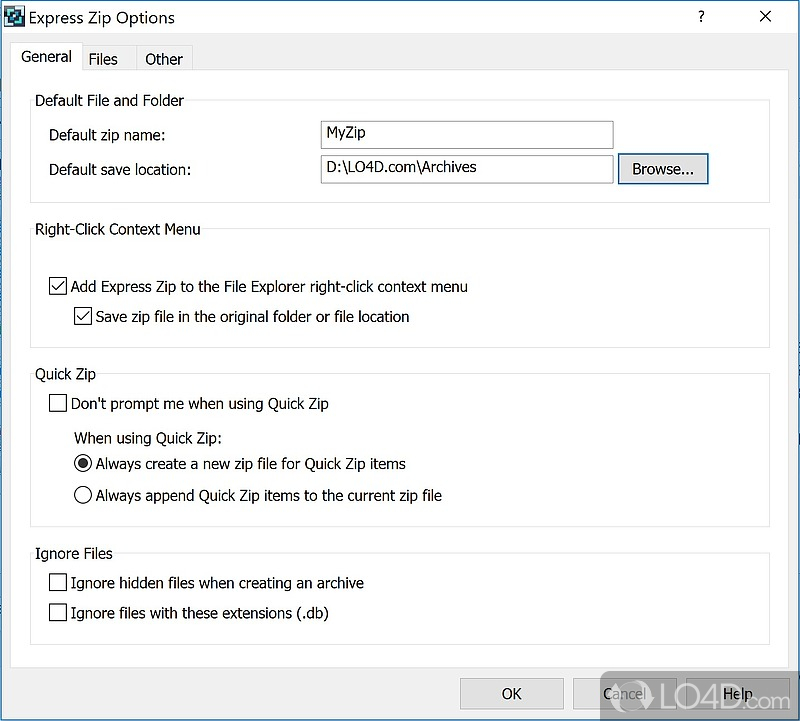This screenshot has width=800, height=721.
Task: Click the Cancel button
Action: pyautogui.click(x=624, y=694)
